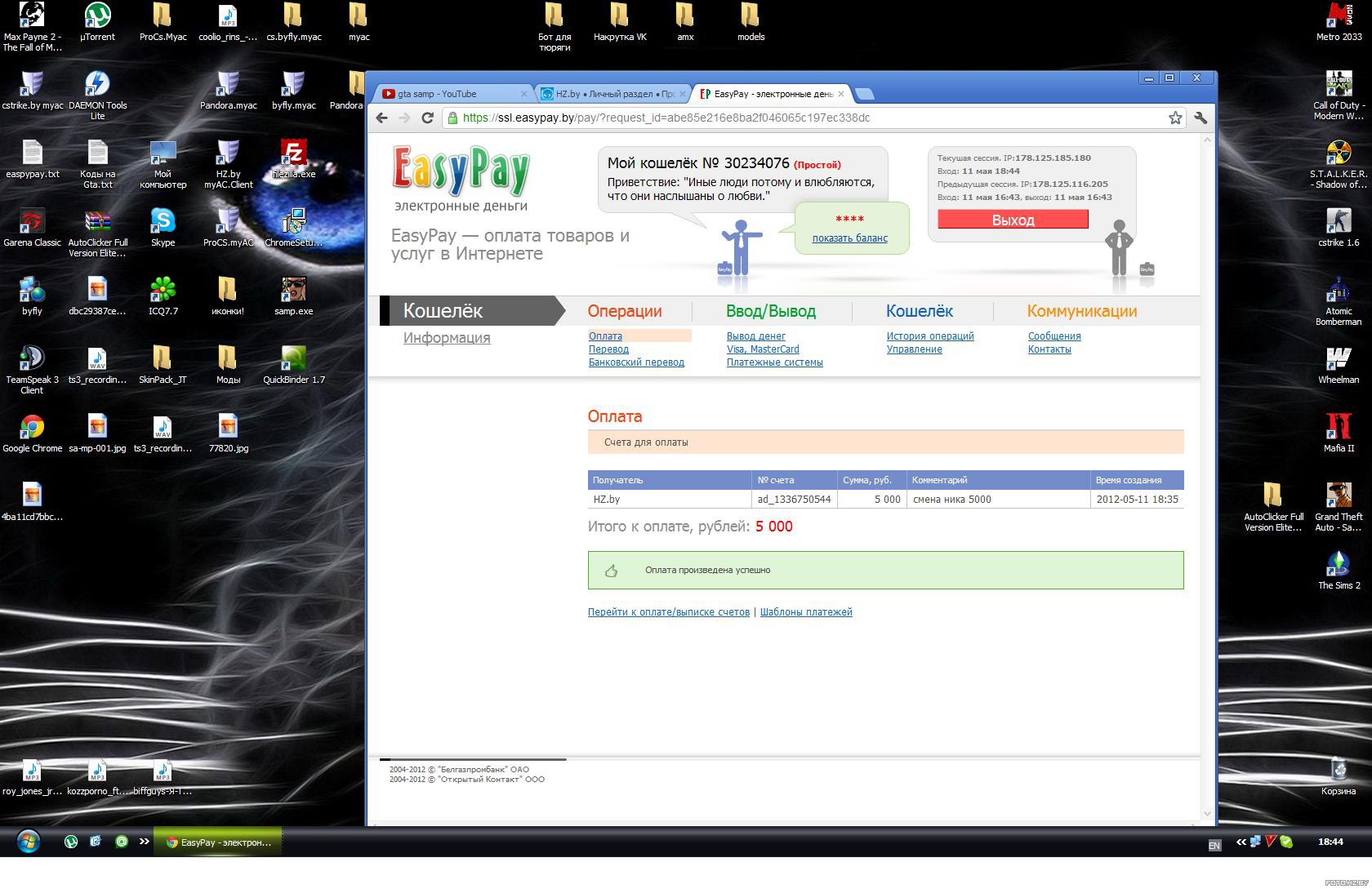Screen dimensions: 1372x889
Task: Select the Wheelman desktop icon
Action: 1339,365
